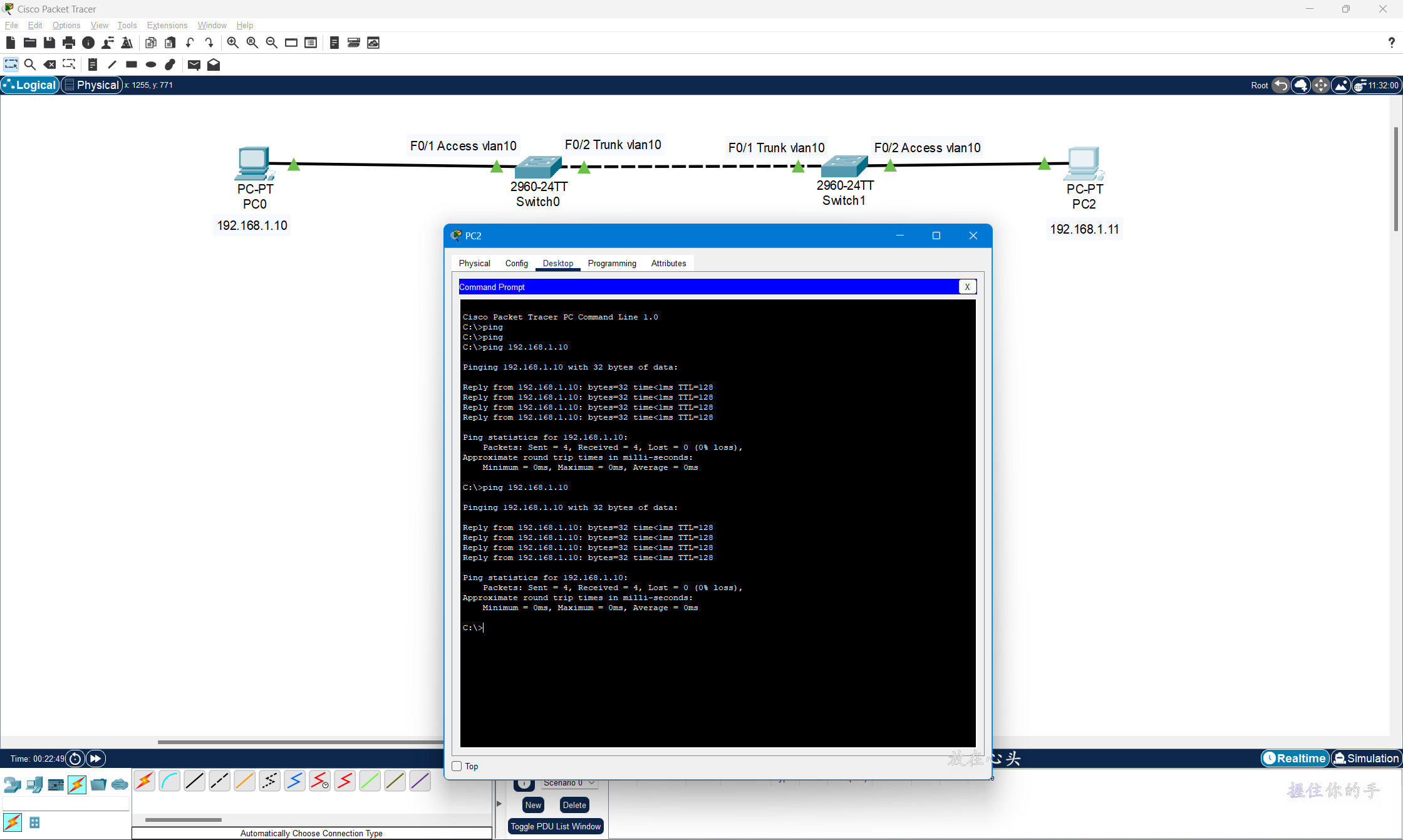Open the Extensions menu
1403x840 pixels.
pos(167,25)
